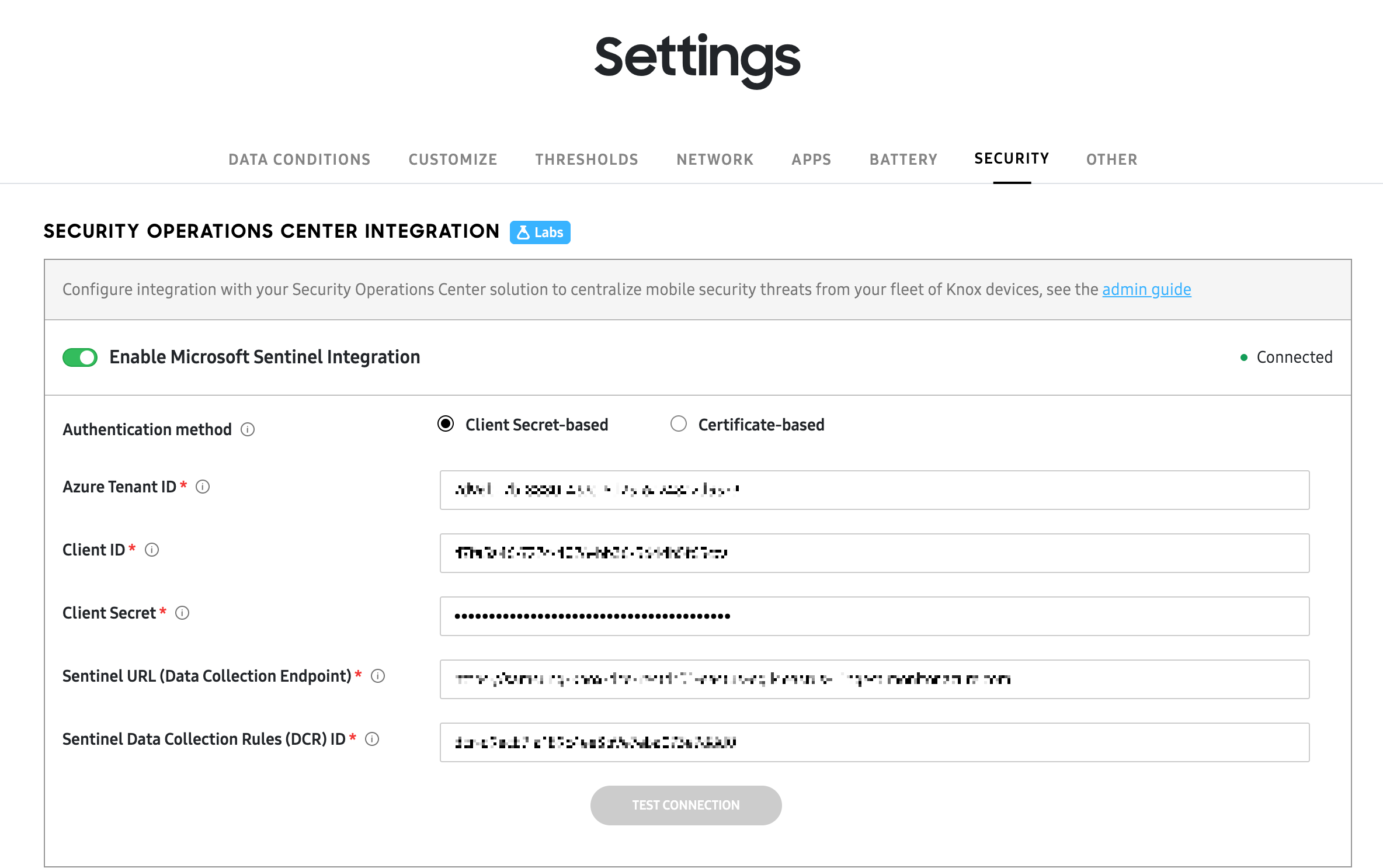Image resolution: width=1383 pixels, height=868 pixels.
Task: Click the Sentinel URL info icon
Action: [378, 676]
